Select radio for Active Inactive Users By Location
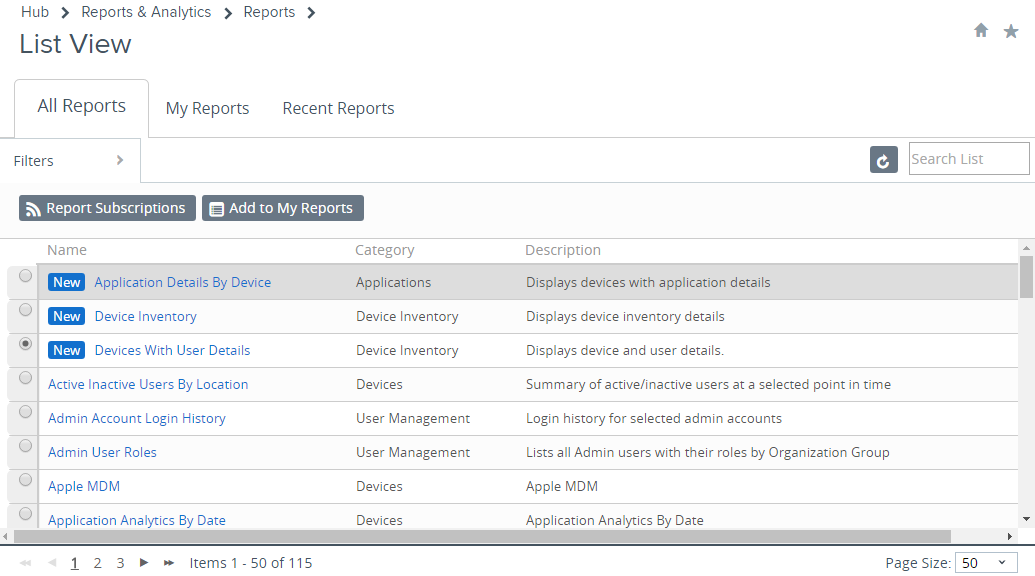 [x=25, y=377]
